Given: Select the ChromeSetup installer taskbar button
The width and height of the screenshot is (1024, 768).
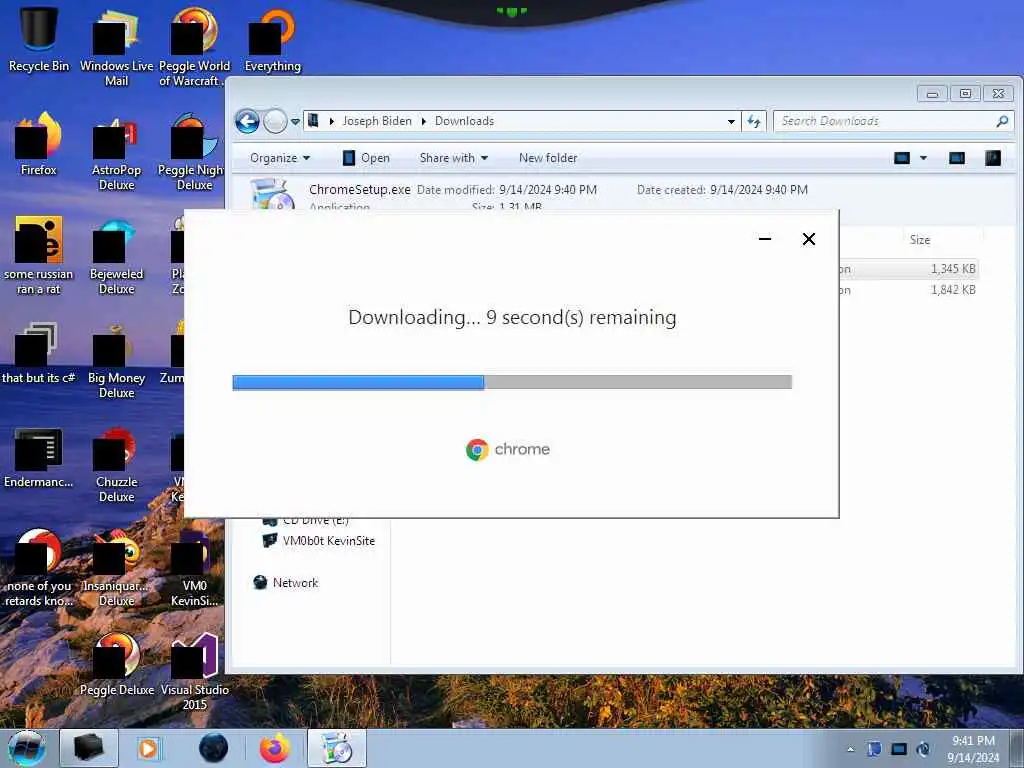Looking at the screenshot, I should click(x=337, y=748).
